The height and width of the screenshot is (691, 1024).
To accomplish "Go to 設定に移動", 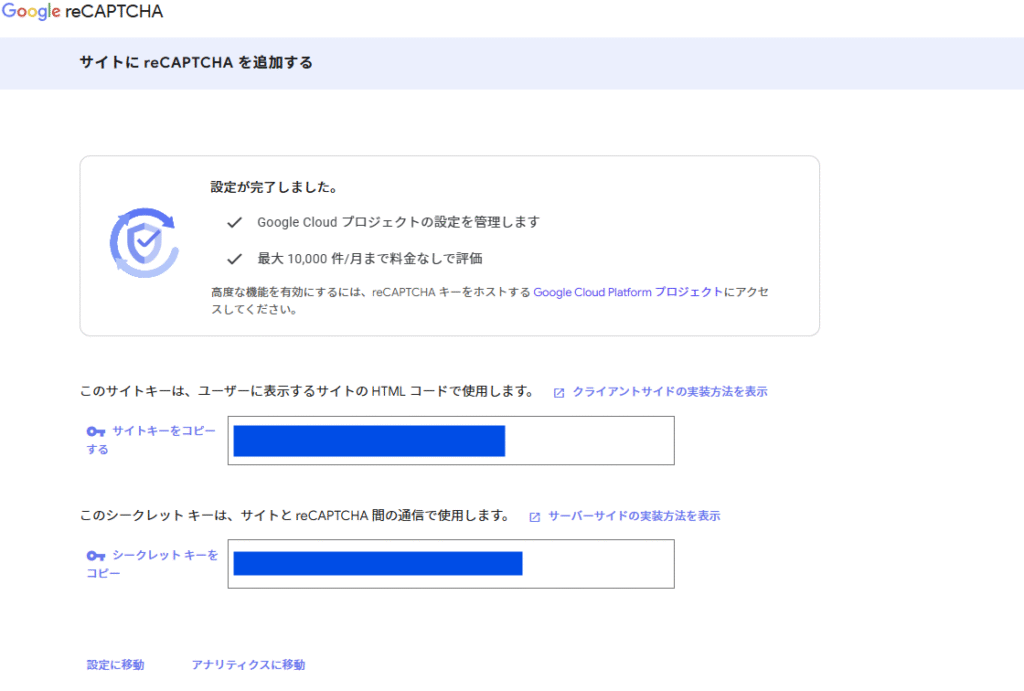I will (115, 665).
